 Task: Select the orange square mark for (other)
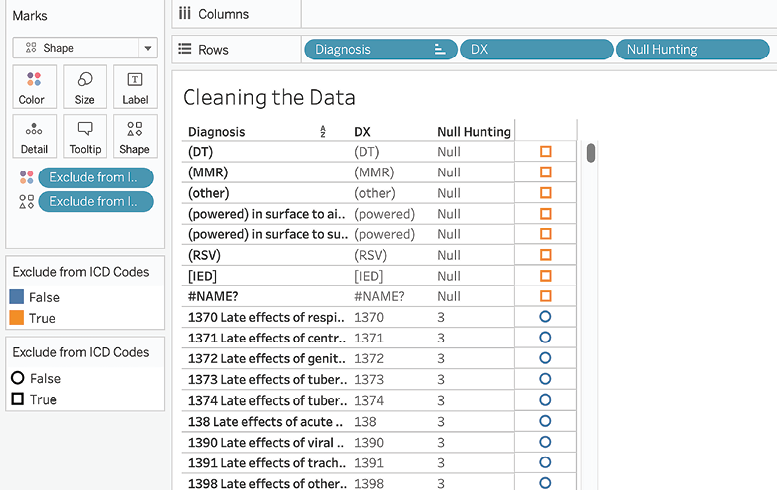(546, 193)
